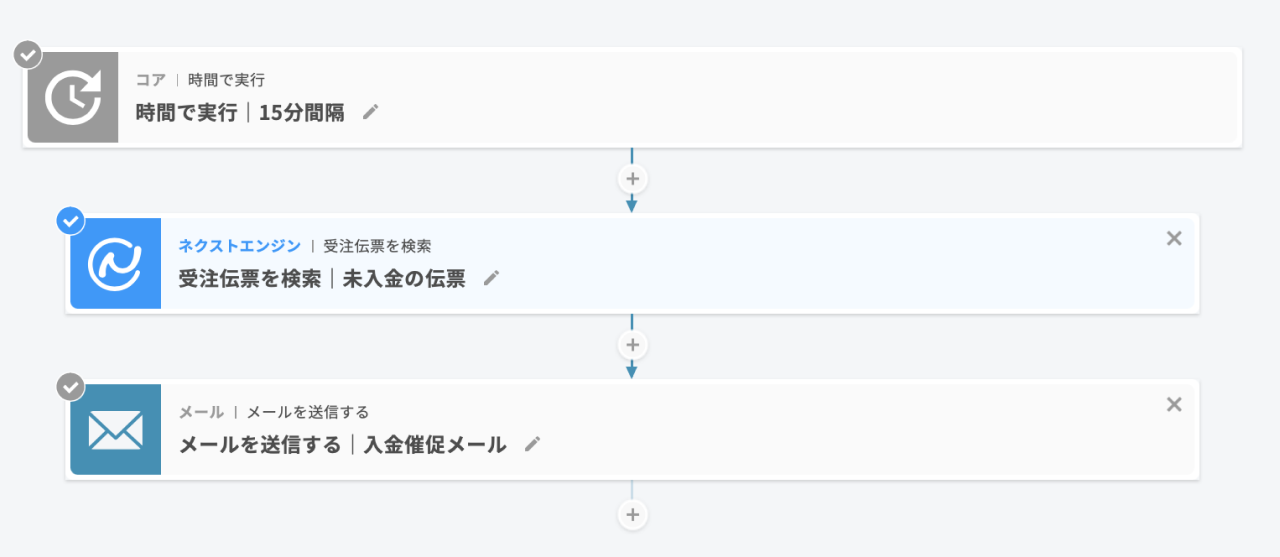Insert a step between search and mail steps
Screen dimensions: 1280x557
(x=631, y=345)
